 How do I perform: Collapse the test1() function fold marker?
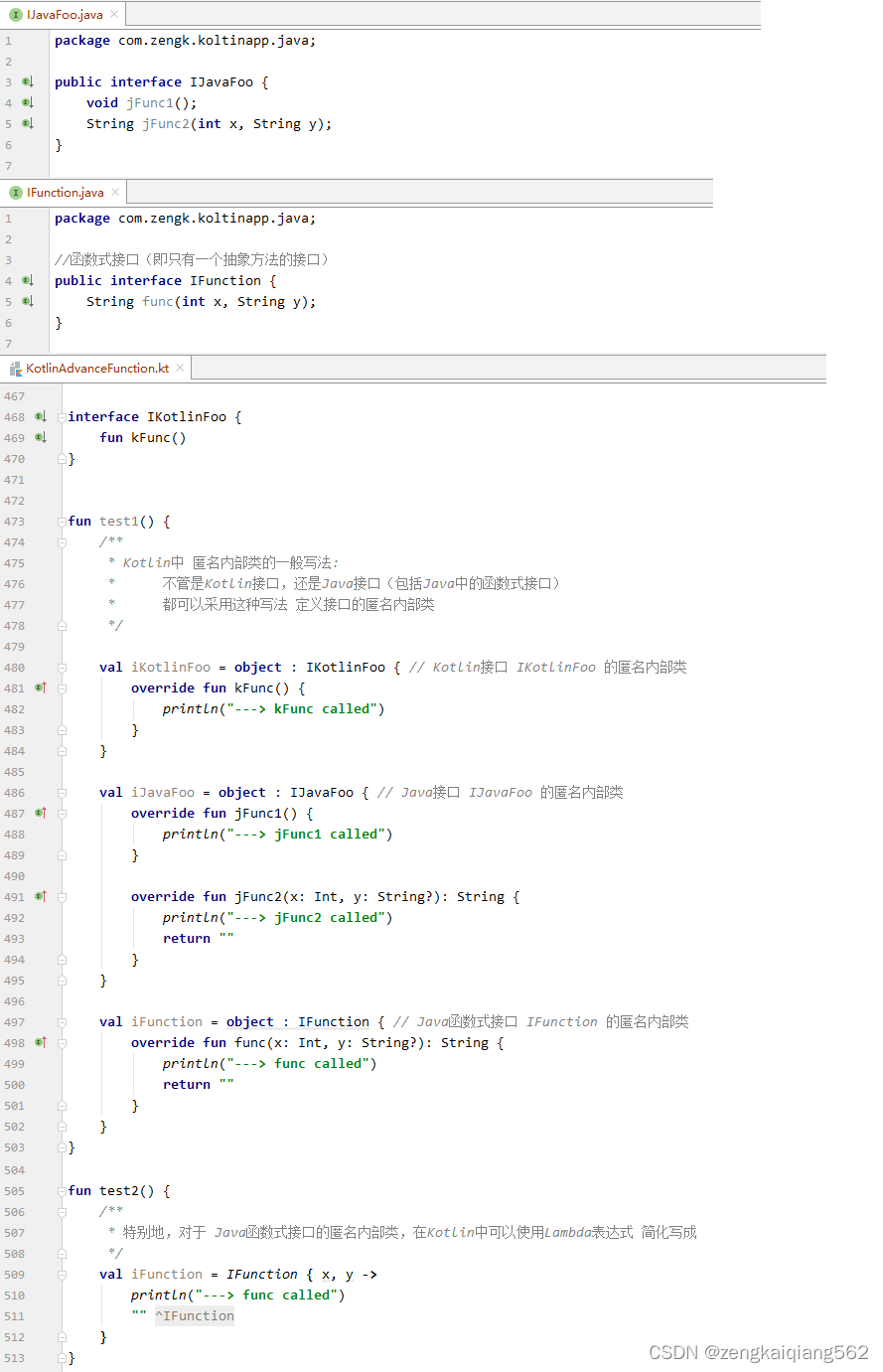[62, 522]
